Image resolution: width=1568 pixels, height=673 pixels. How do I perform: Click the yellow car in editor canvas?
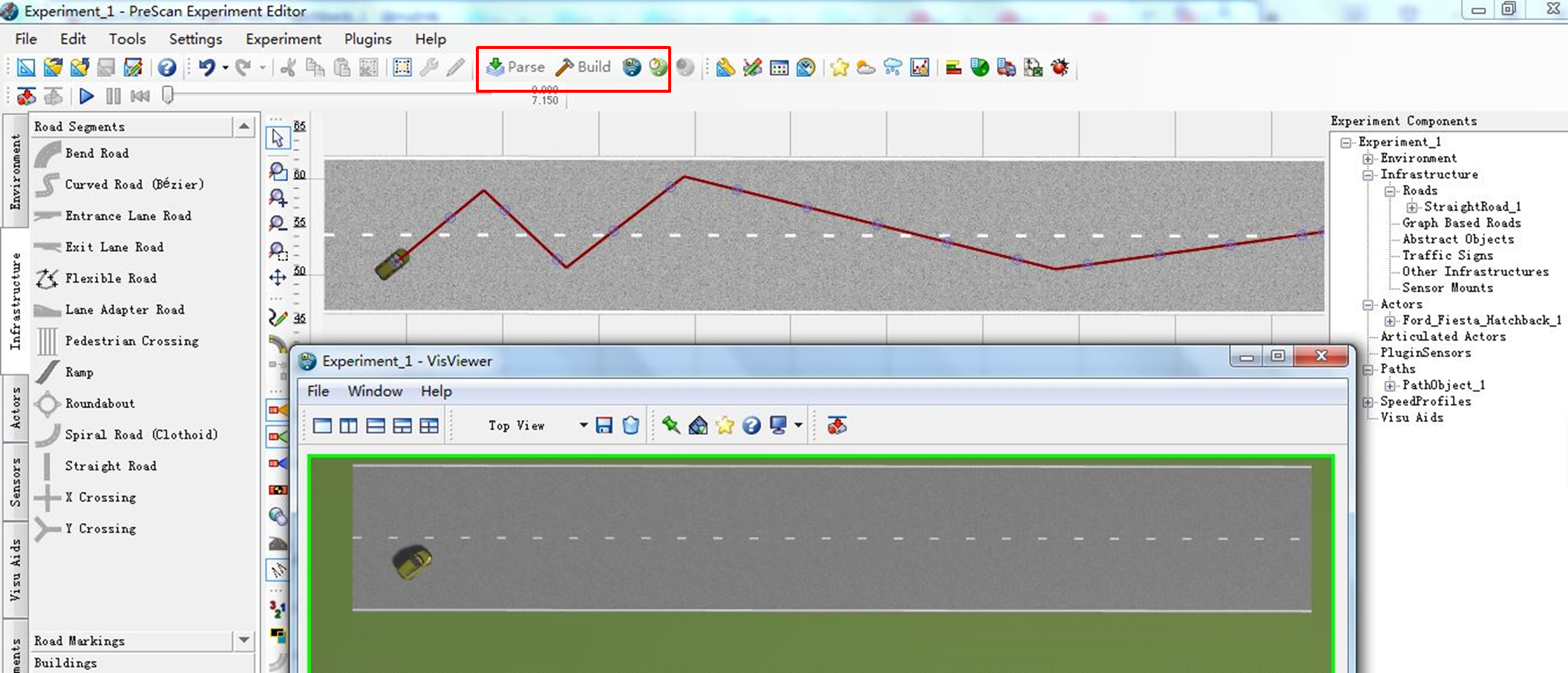coord(393,263)
